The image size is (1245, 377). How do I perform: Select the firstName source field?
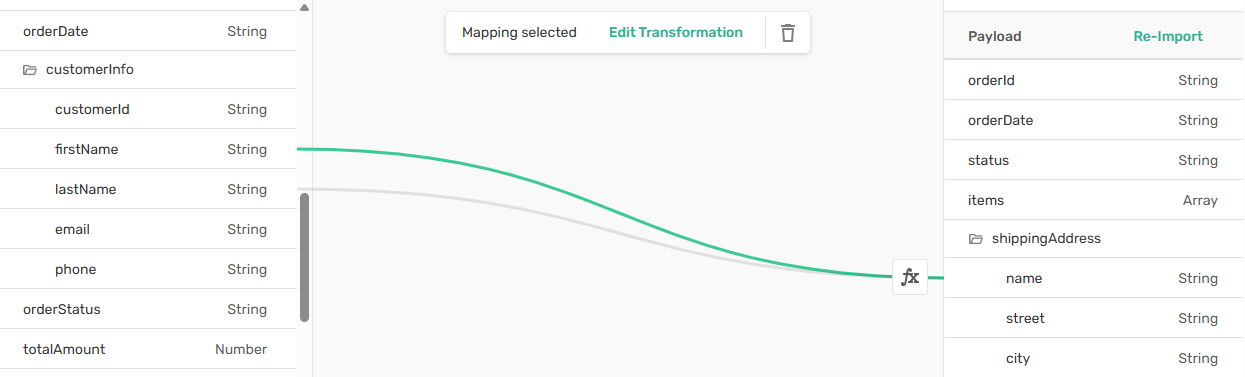click(149, 149)
